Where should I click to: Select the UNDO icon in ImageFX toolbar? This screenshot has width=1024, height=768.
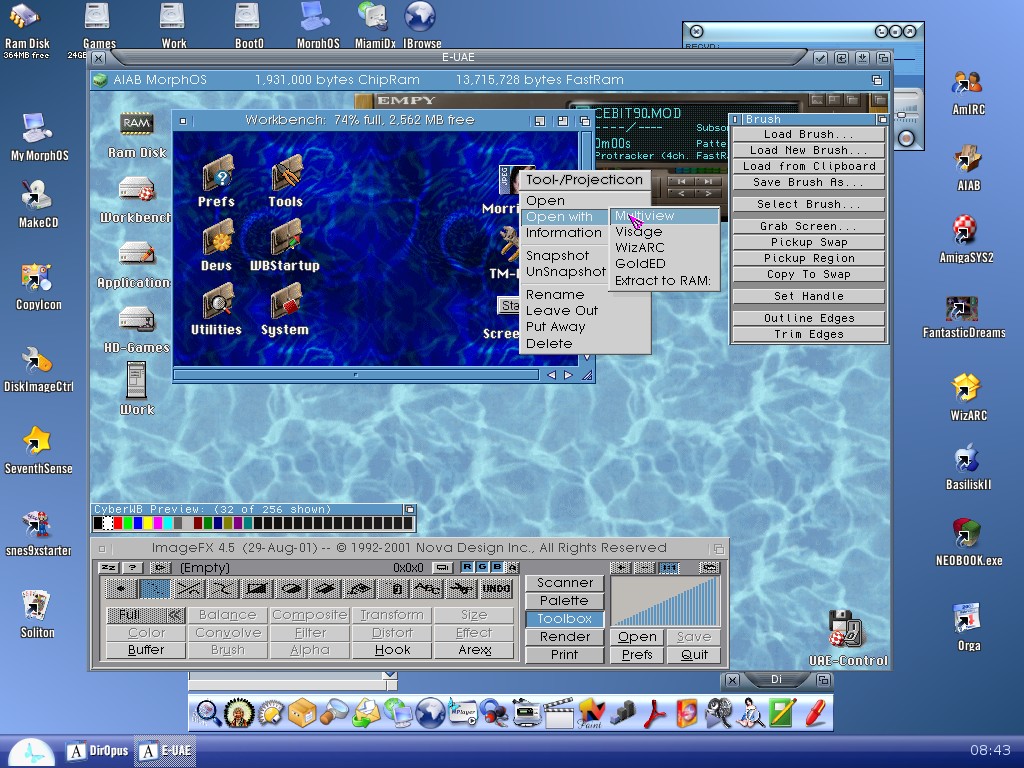(496, 589)
